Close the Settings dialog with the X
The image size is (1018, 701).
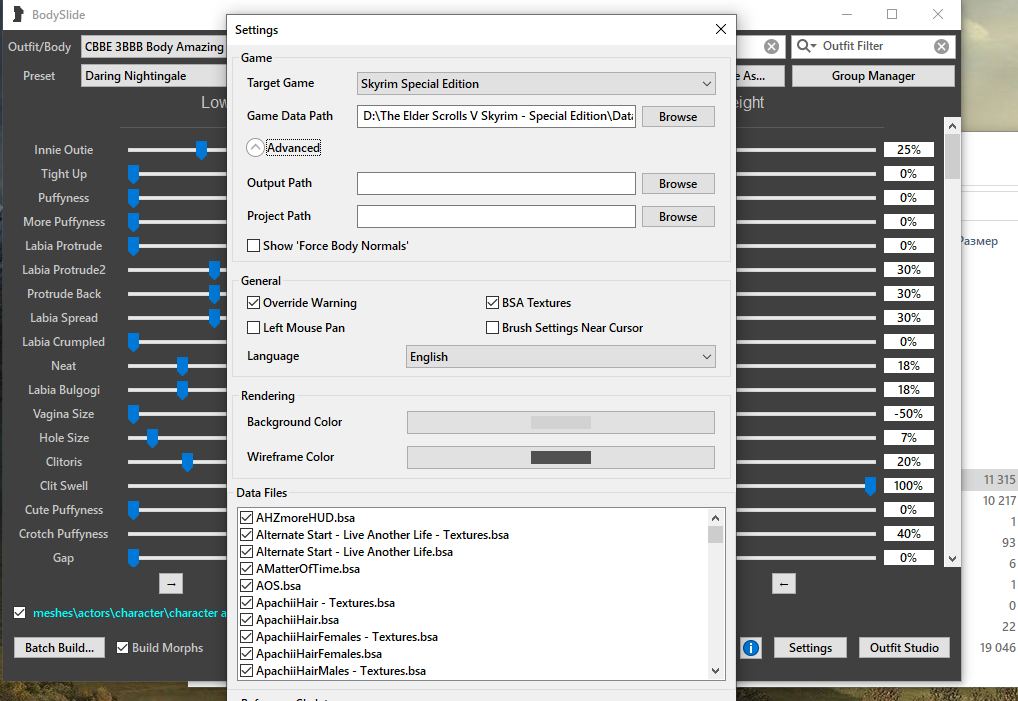[x=720, y=30]
